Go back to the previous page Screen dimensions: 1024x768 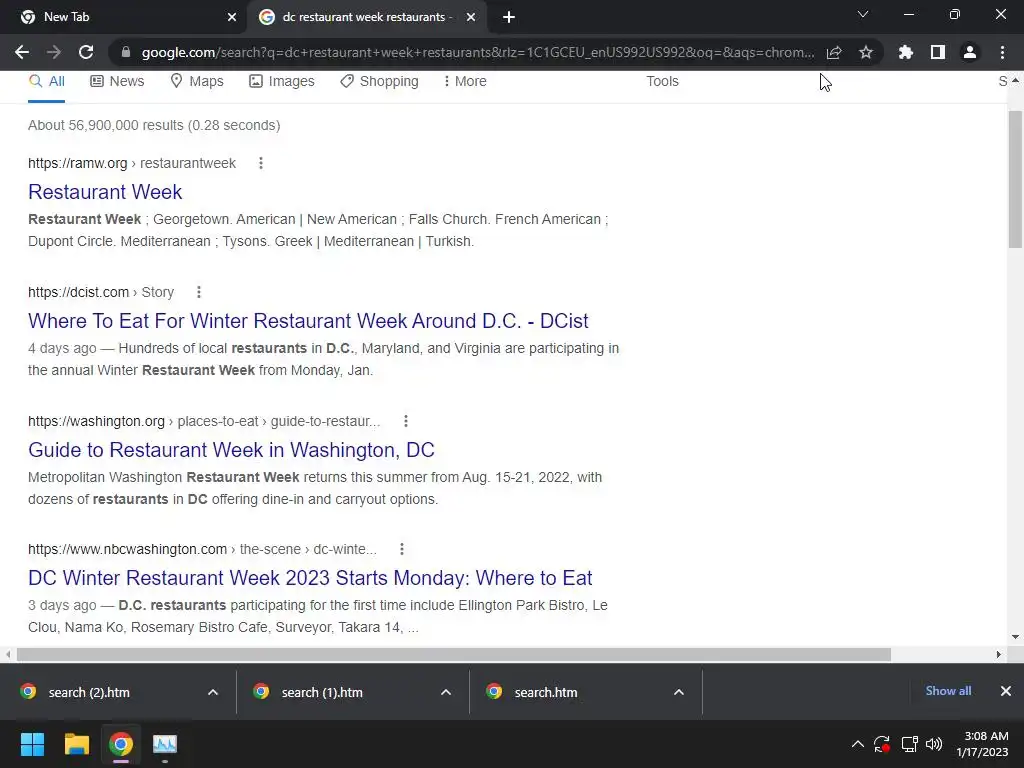coord(22,52)
